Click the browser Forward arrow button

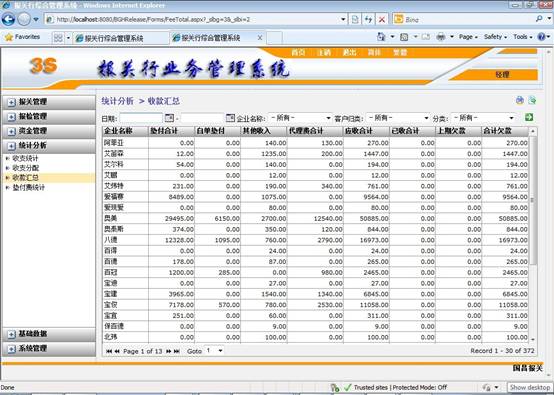pyautogui.click(x=24, y=19)
